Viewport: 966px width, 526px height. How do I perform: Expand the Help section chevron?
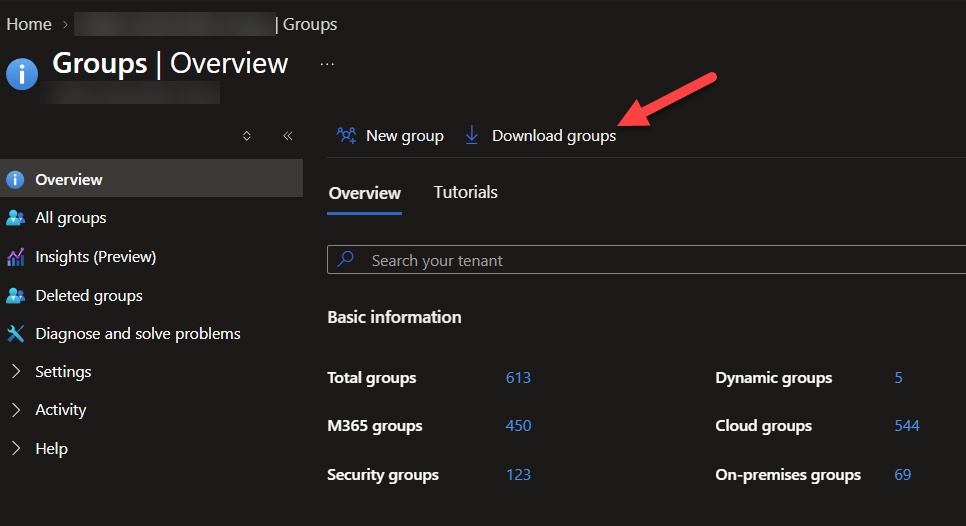(16, 448)
